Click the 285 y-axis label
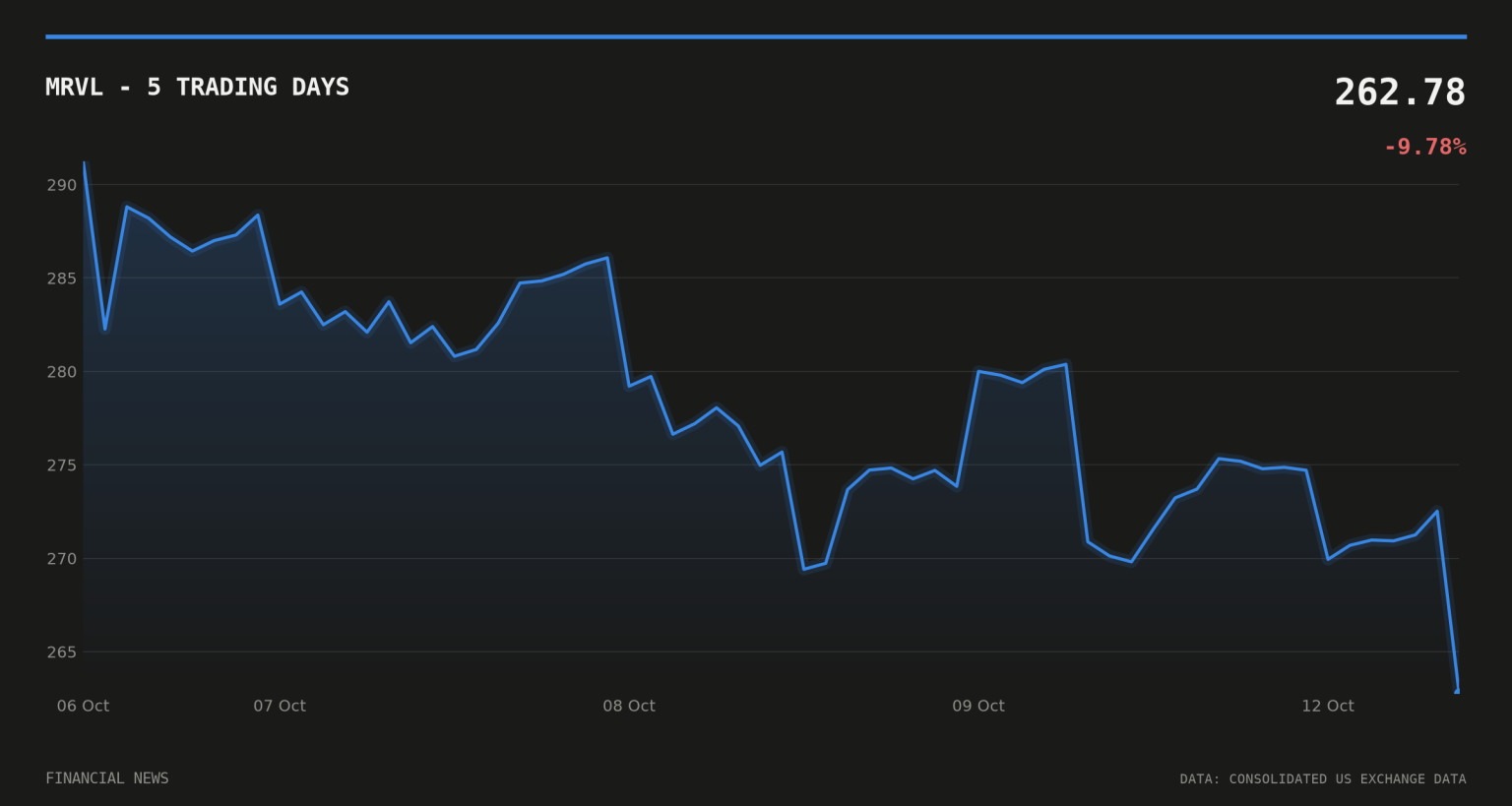This screenshot has width=1512, height=806. pos(62,279)
